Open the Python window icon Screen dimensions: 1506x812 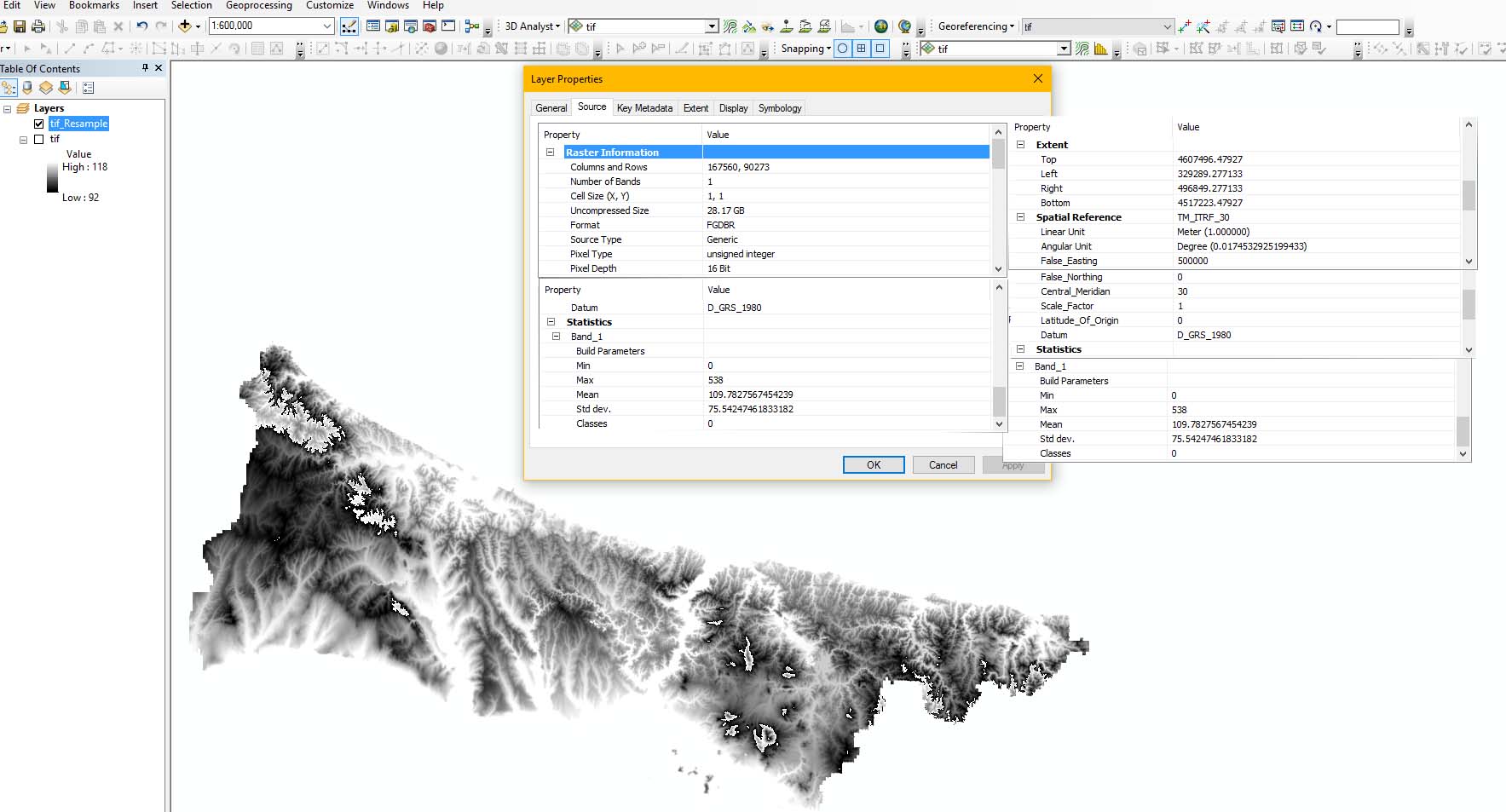point(448,26)
